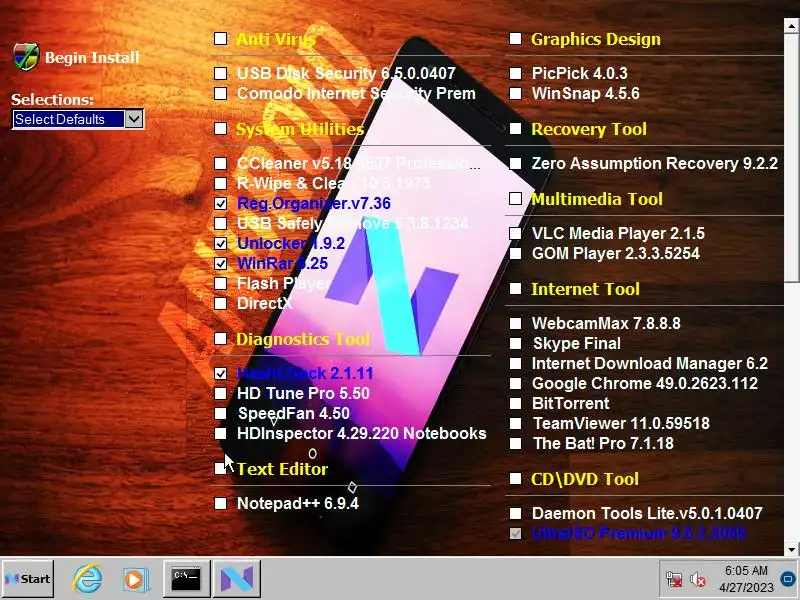Check the Skype Final checkbox
Image resolution: width=800 pixels, height=600 pixels.
tap(516, 343)
